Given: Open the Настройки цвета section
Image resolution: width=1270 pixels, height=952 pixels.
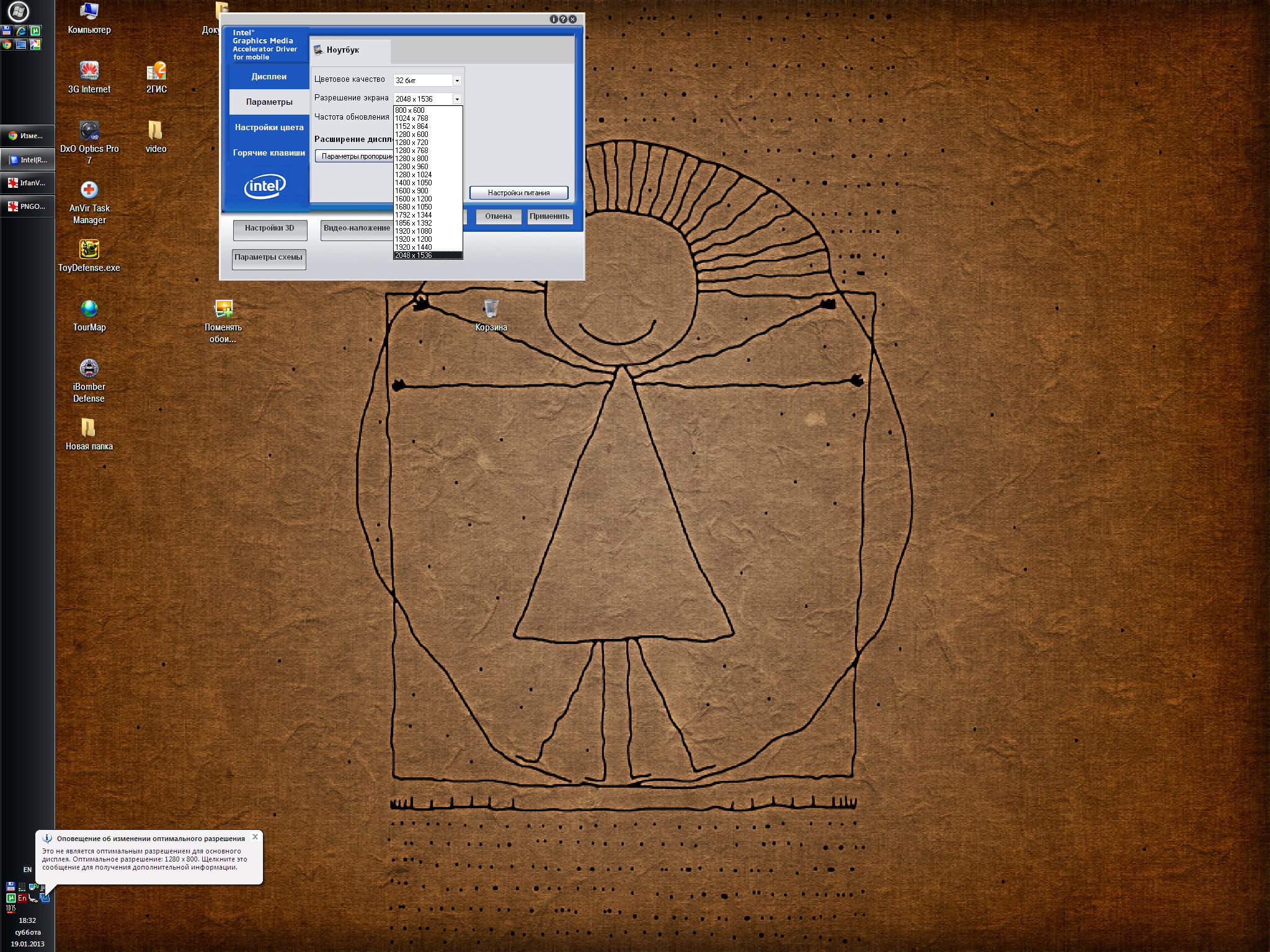Looking at the screenshot, I should click(x=269, y=128).
